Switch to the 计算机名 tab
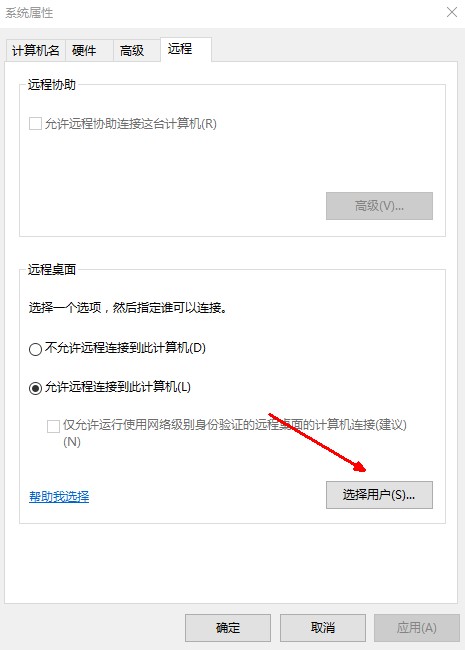Image resolution: width=465 pixels, height=650 pixels. point(36,51)
